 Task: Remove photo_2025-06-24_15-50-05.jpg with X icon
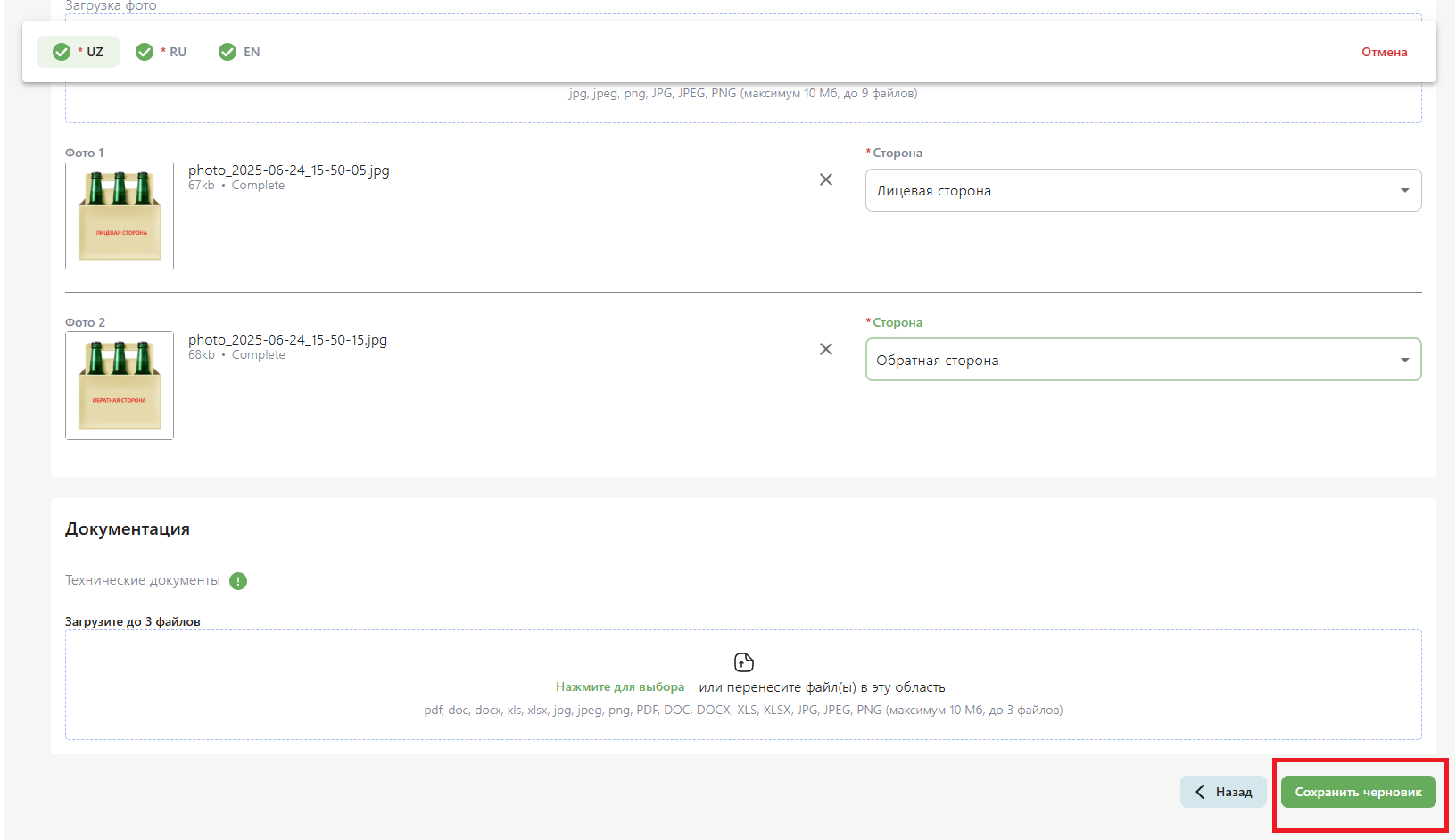tap(826, 179)
